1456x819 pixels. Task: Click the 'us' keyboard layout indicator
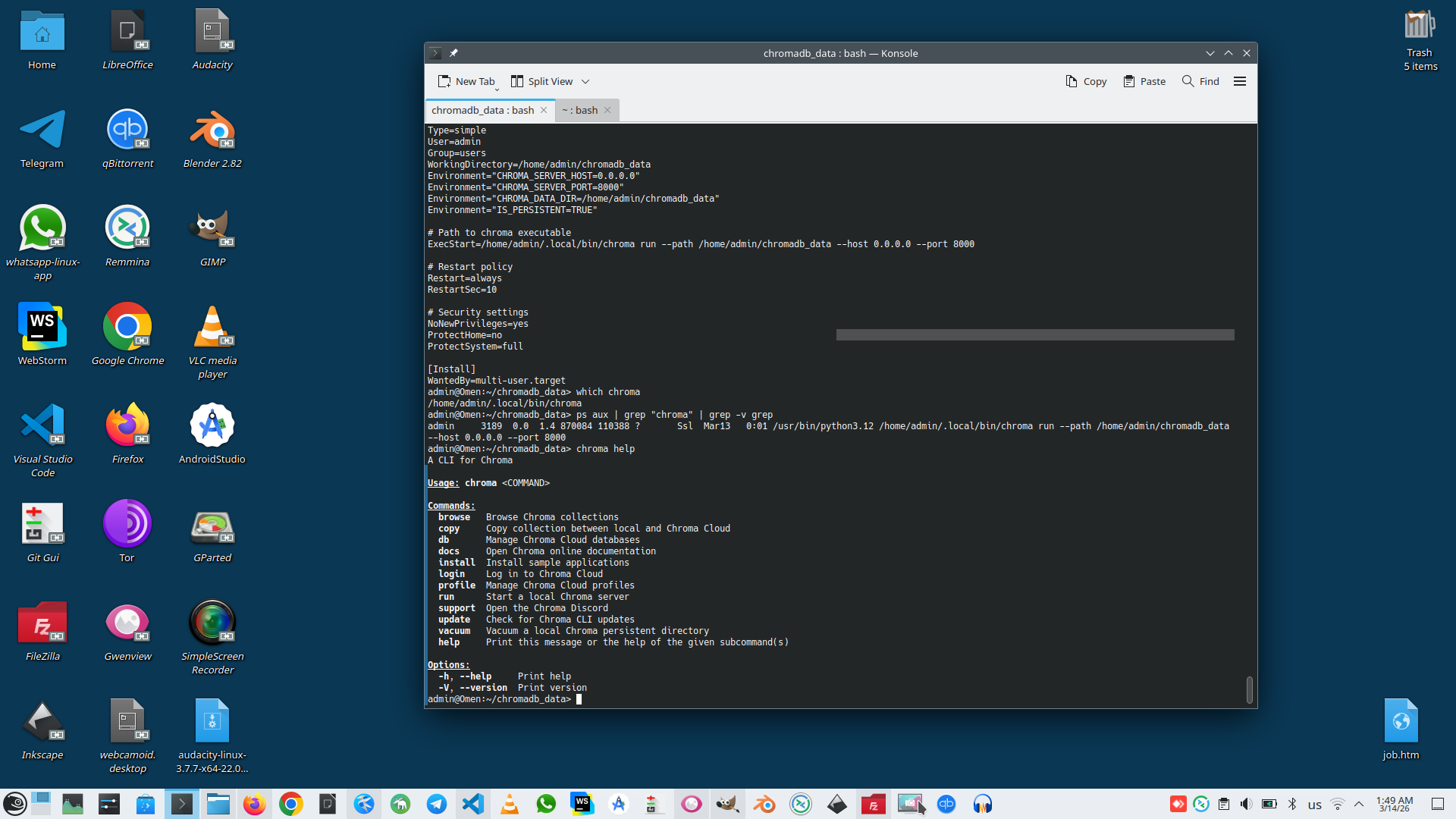coord(1314,805)
